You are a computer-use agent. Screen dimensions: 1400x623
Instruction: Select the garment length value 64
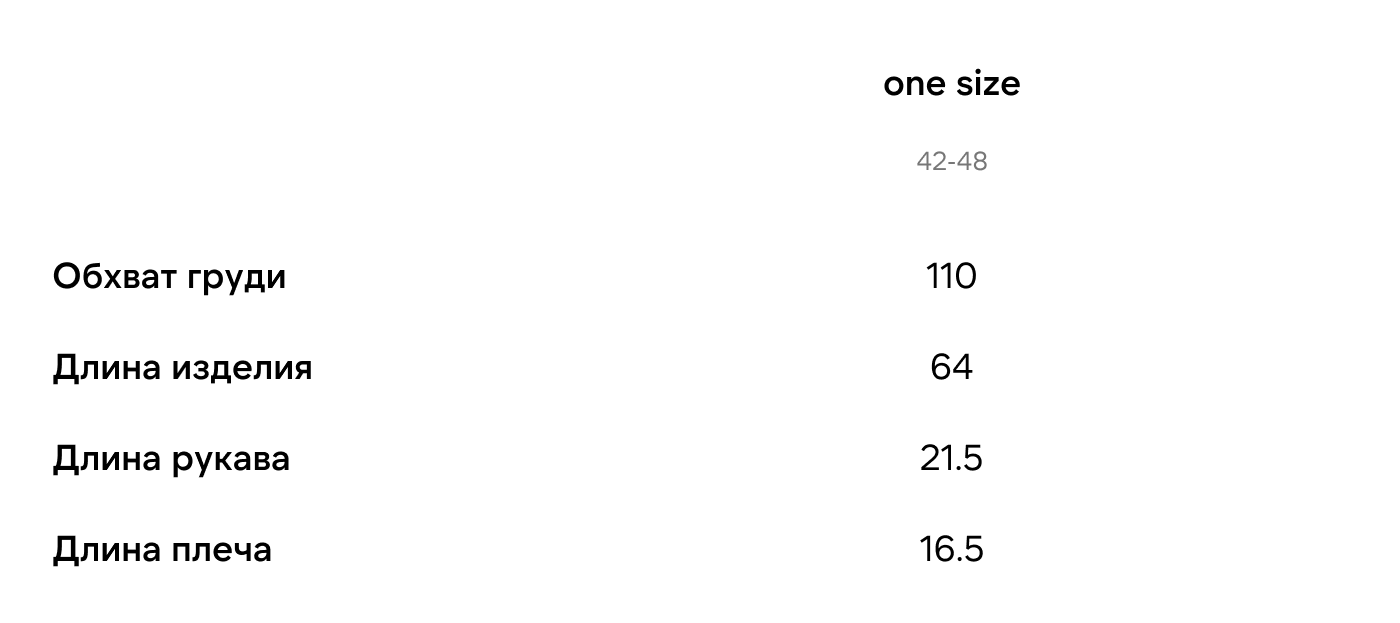pyautogui.click(x=951, y=368)
